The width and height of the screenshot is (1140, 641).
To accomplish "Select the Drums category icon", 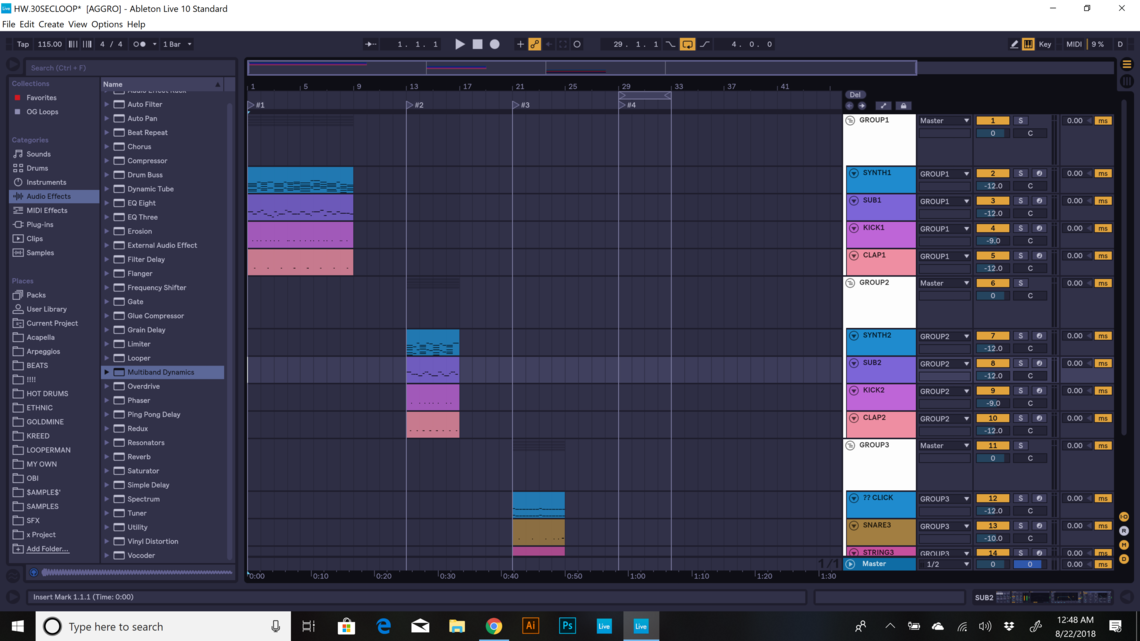I will [18, 168].
